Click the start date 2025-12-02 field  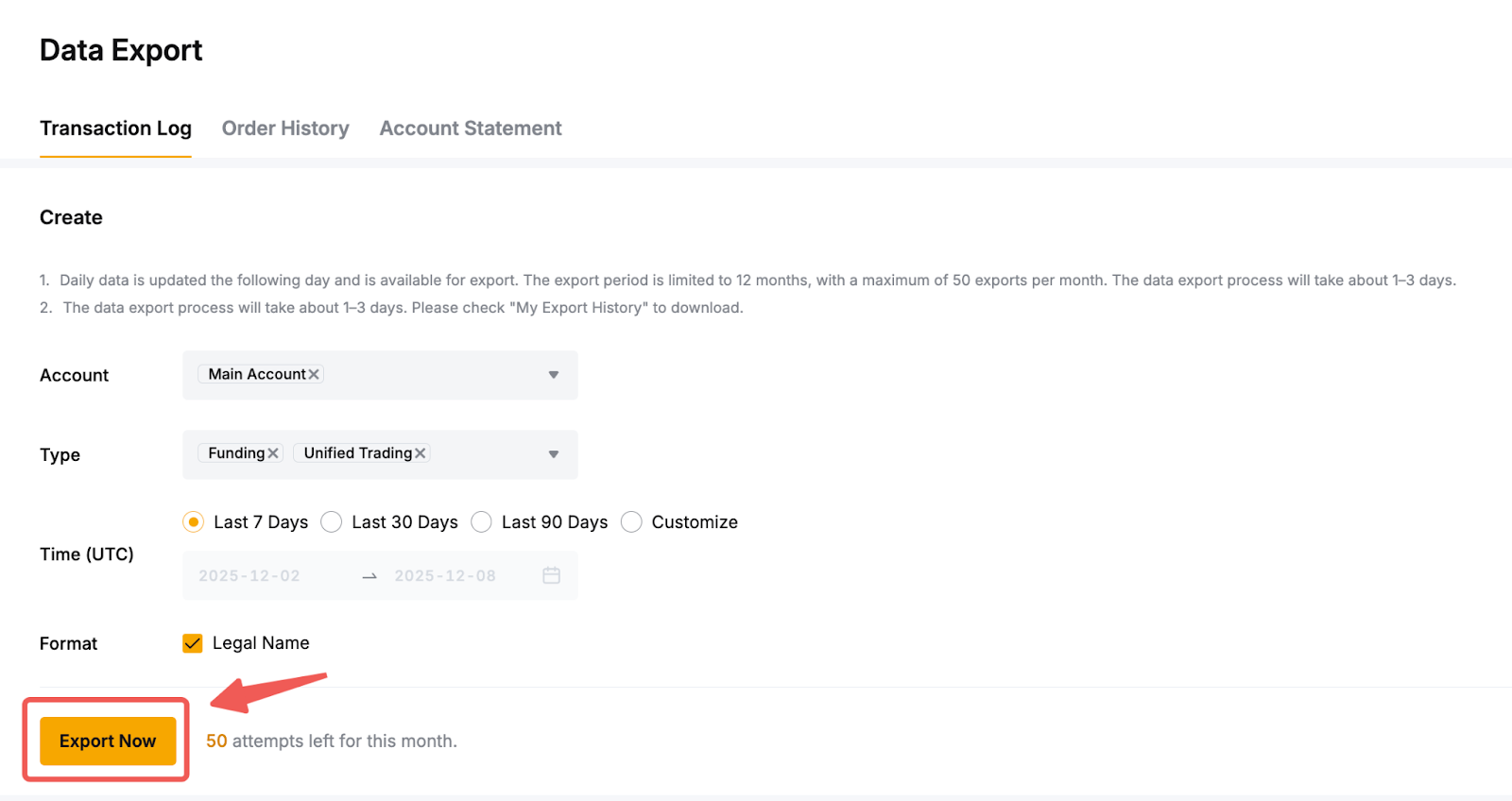click(249, 576)
